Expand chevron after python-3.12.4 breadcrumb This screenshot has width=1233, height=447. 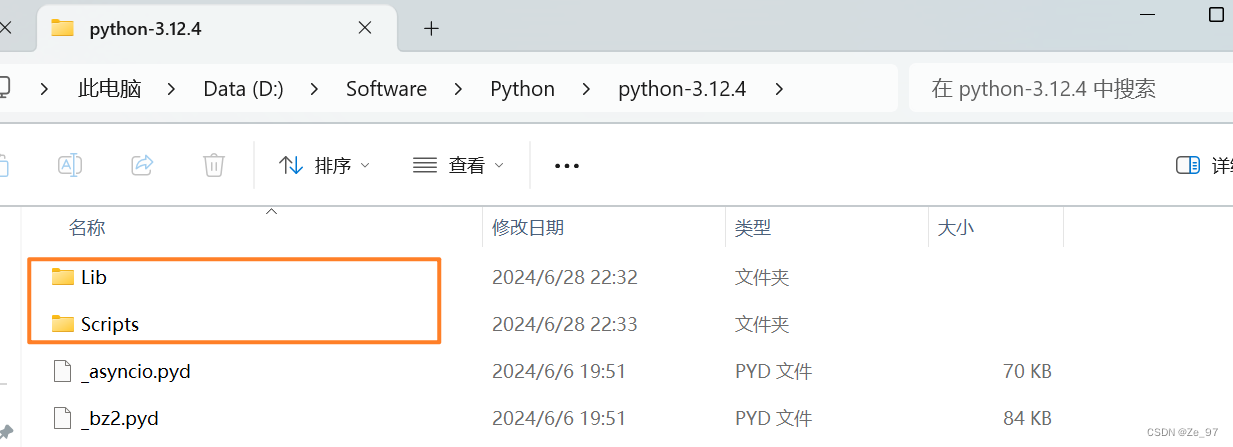pos(778,89)
